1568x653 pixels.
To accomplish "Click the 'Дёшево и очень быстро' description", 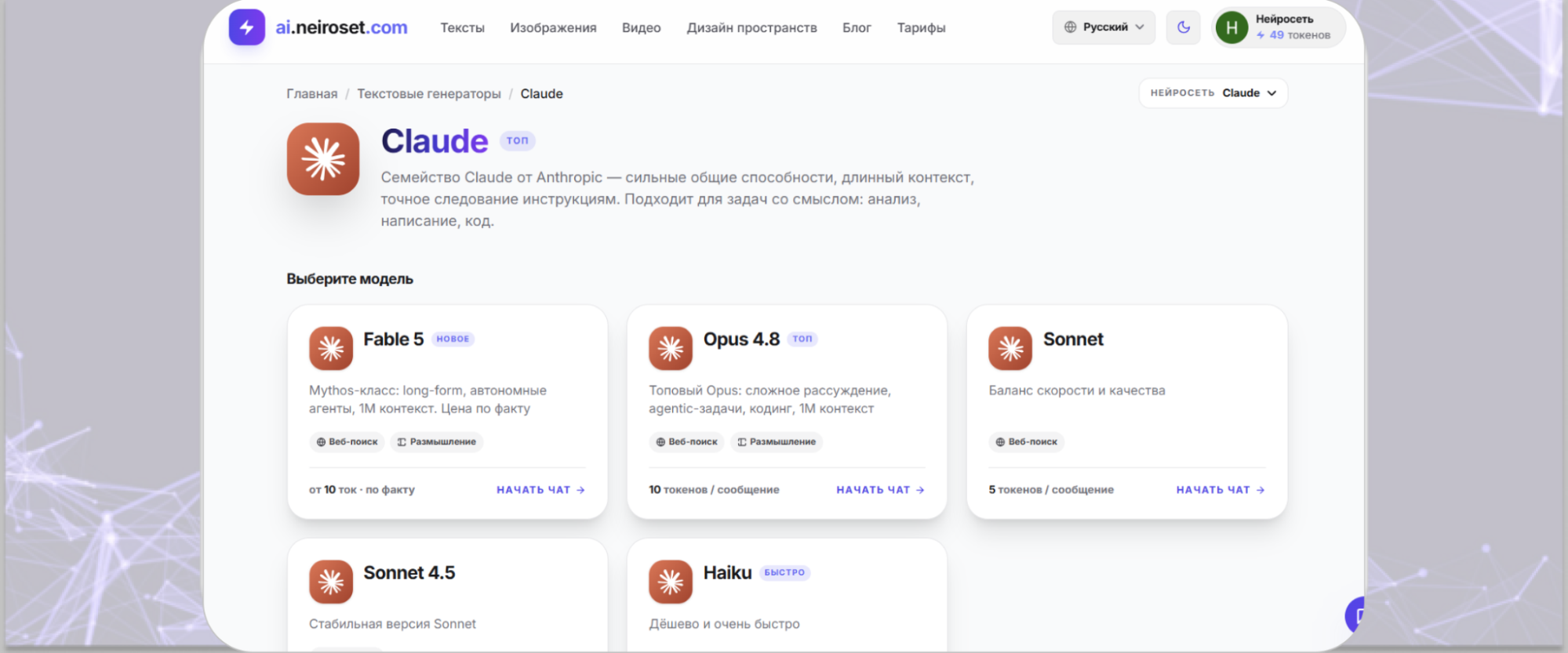I will pyautogui.click(x=724, y=624).
